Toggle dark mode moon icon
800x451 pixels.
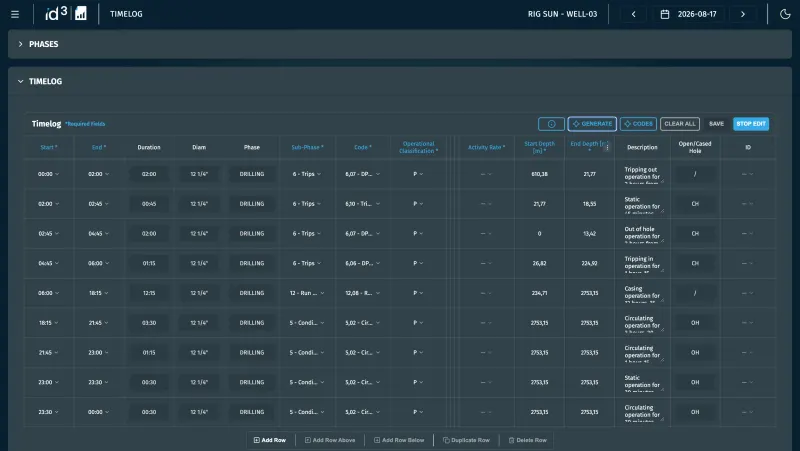[785, 14]
